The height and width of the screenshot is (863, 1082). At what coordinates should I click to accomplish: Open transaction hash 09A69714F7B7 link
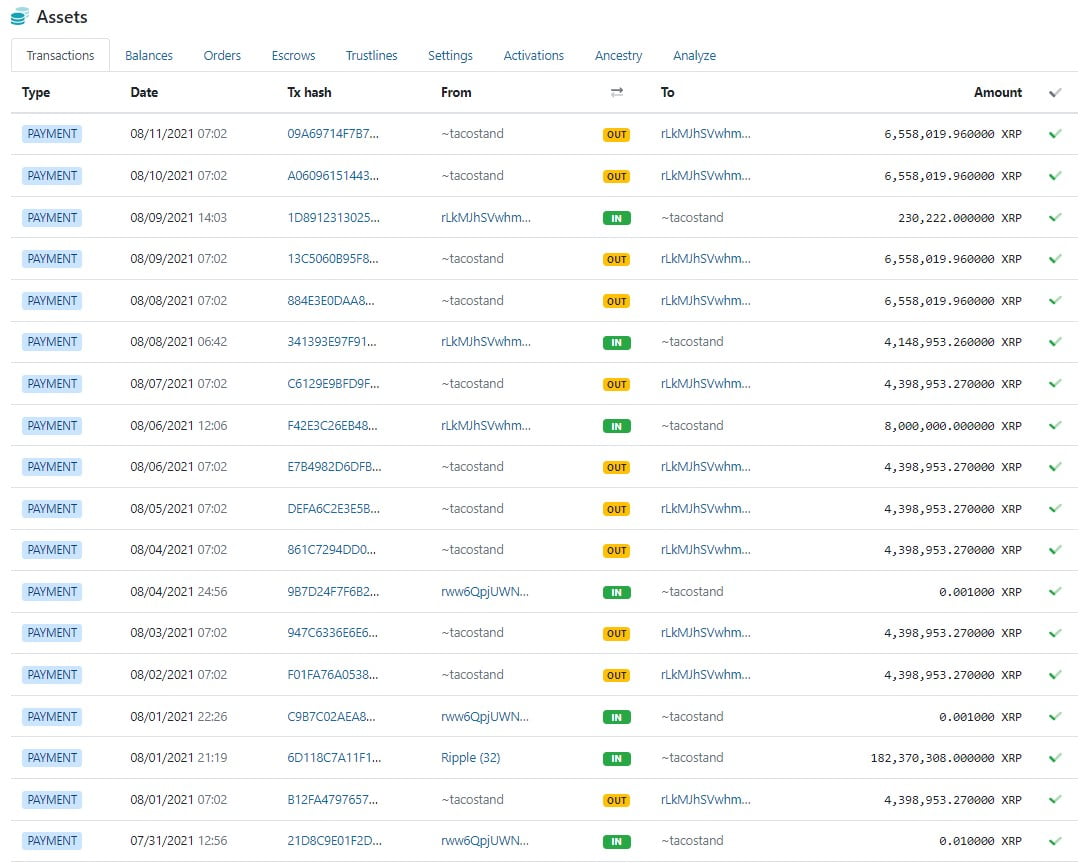[x=333, y=134]
